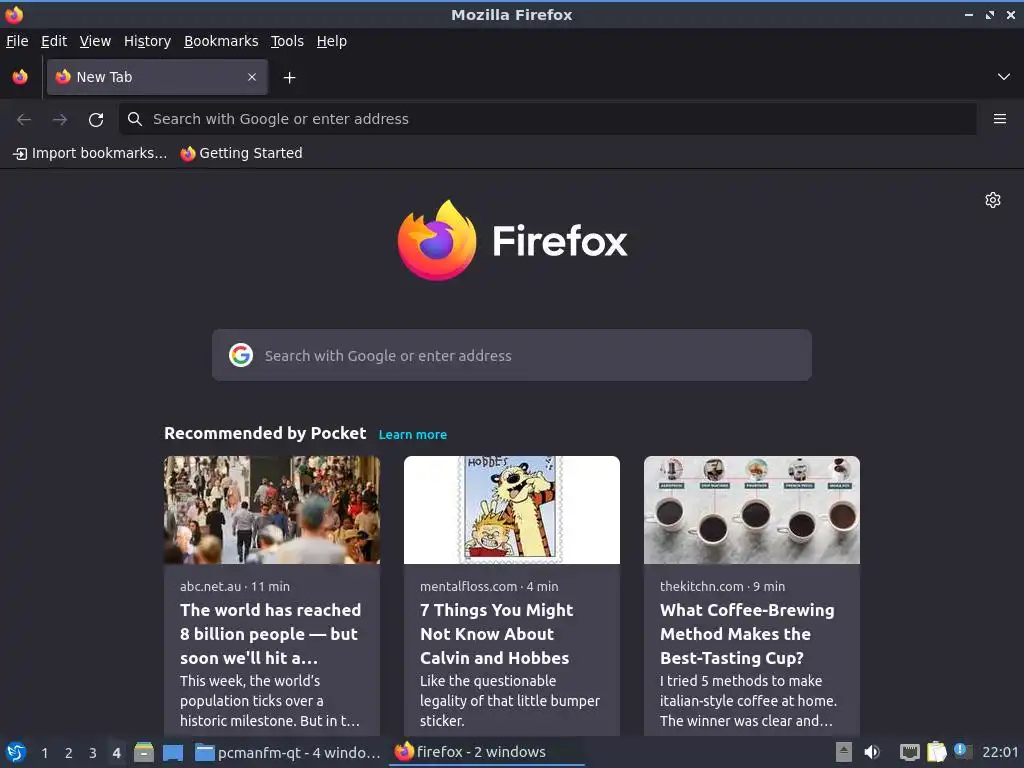The image size is (1024, 768).
Task: Click the Google icon in page search box
Action: (241, 355)
